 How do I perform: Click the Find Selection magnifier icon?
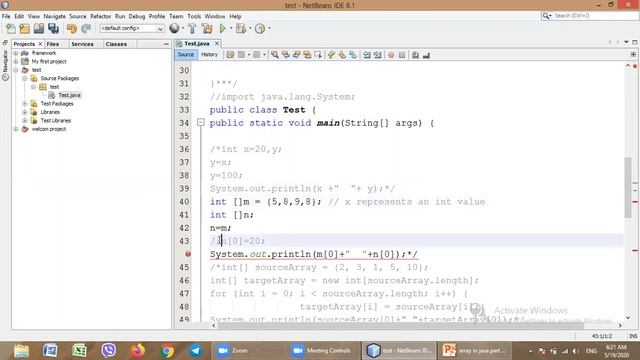point(275,55)
